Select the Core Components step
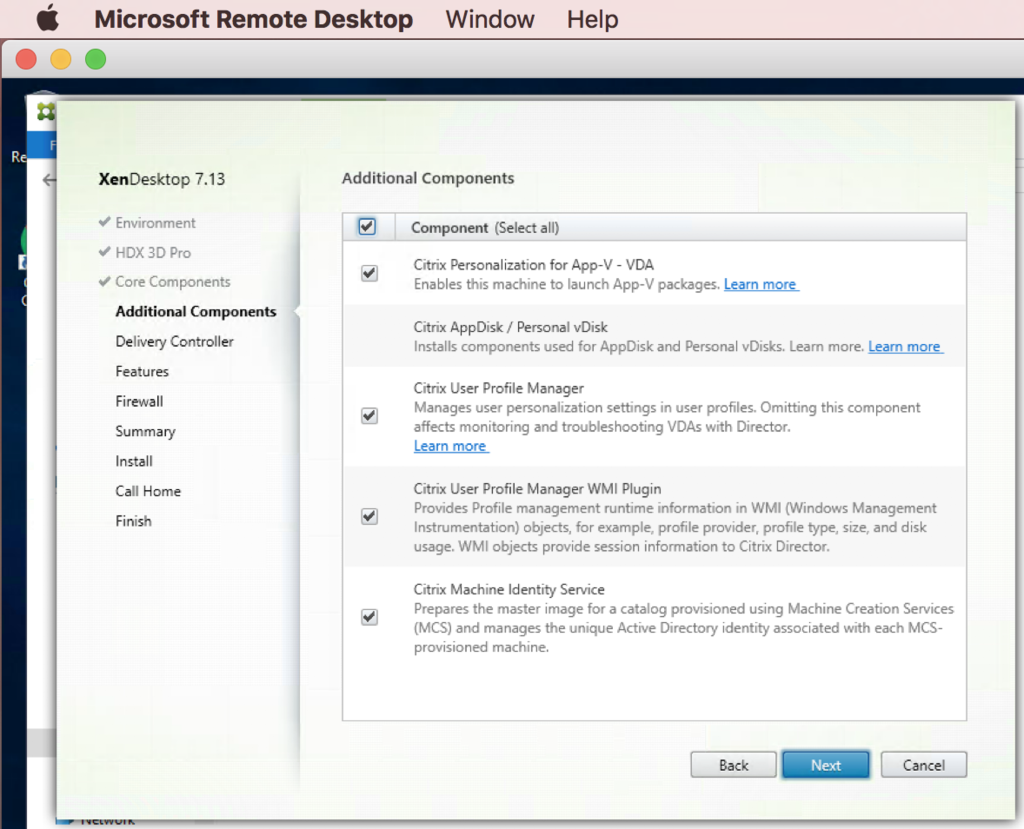 pos(173,282)
